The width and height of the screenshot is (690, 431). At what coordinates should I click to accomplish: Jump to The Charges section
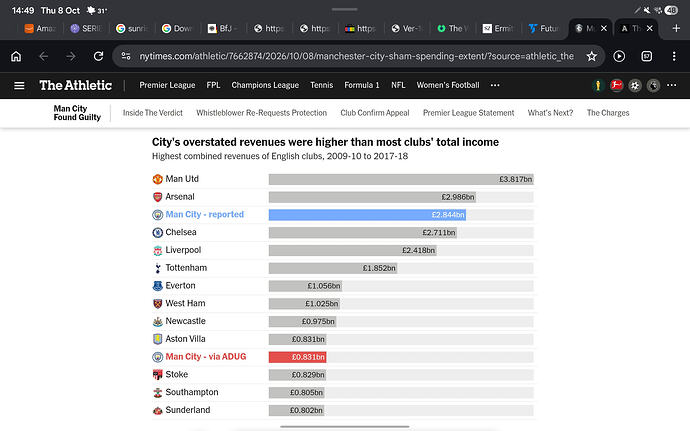(x=608, y=113)
